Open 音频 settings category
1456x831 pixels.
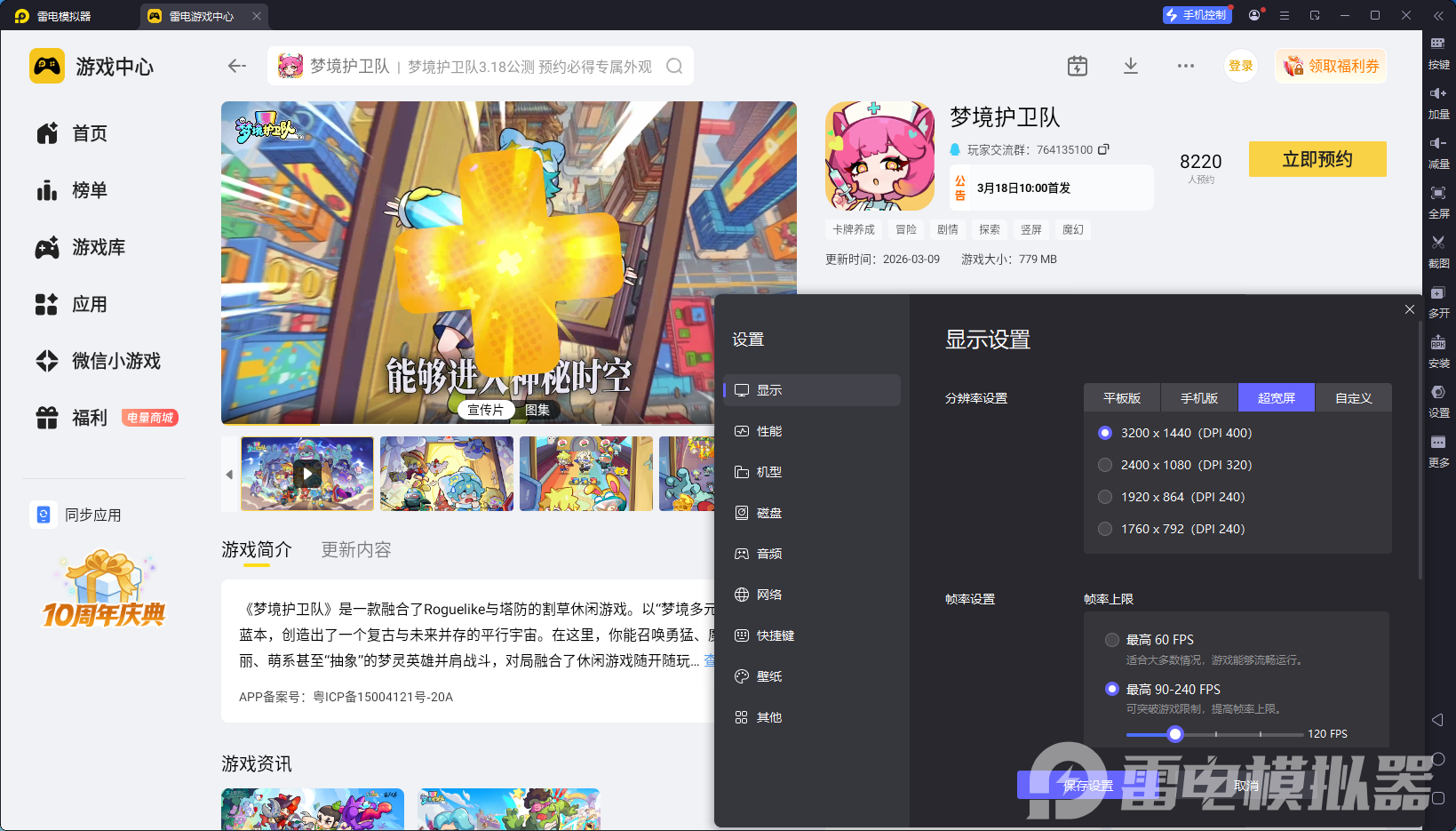coord(812,554)
